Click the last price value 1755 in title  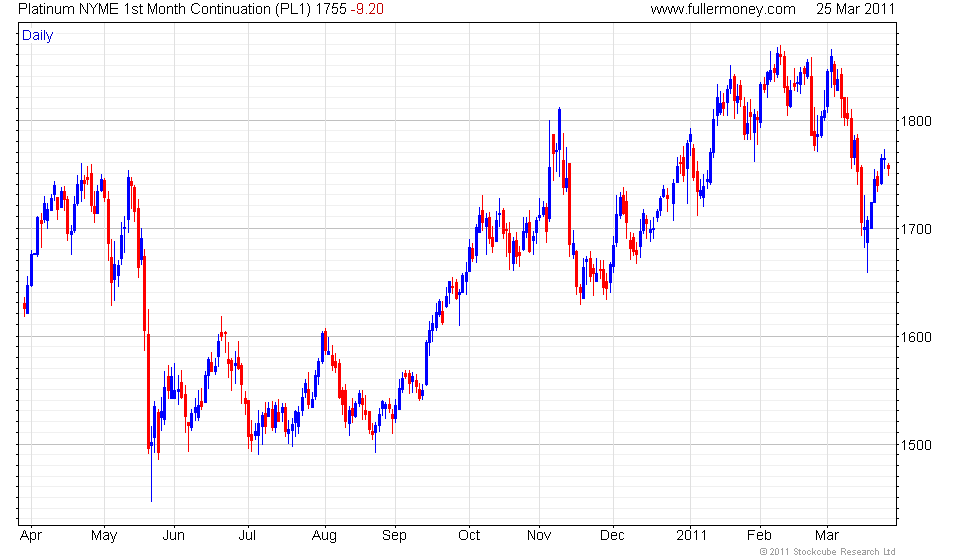[x=331, y=9]
